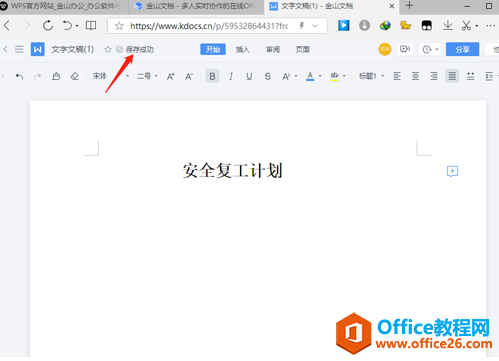499x361 pixels.
Task: Toggle underline formatting
Action: coord(249,76)
